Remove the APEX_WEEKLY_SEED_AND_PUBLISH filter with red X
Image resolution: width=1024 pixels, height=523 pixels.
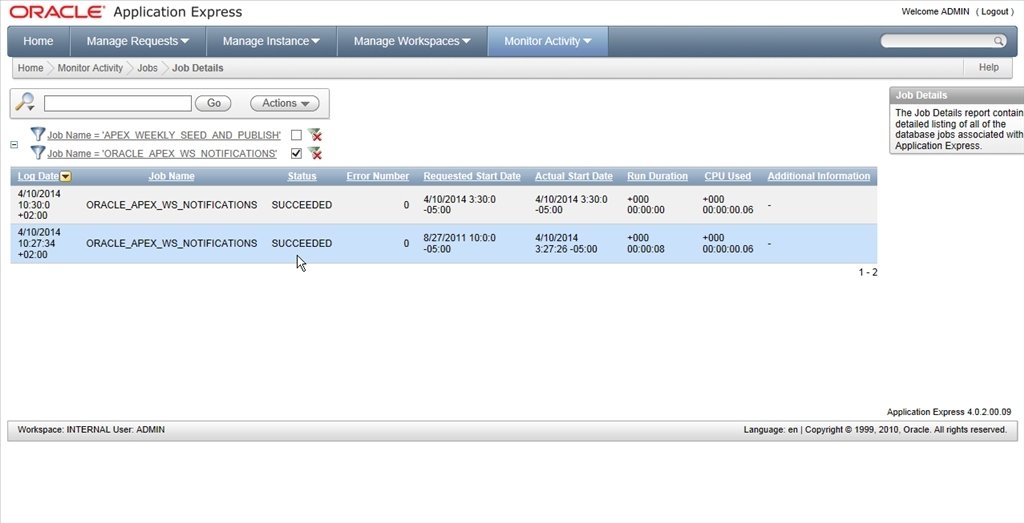click(x=315, y=135)
